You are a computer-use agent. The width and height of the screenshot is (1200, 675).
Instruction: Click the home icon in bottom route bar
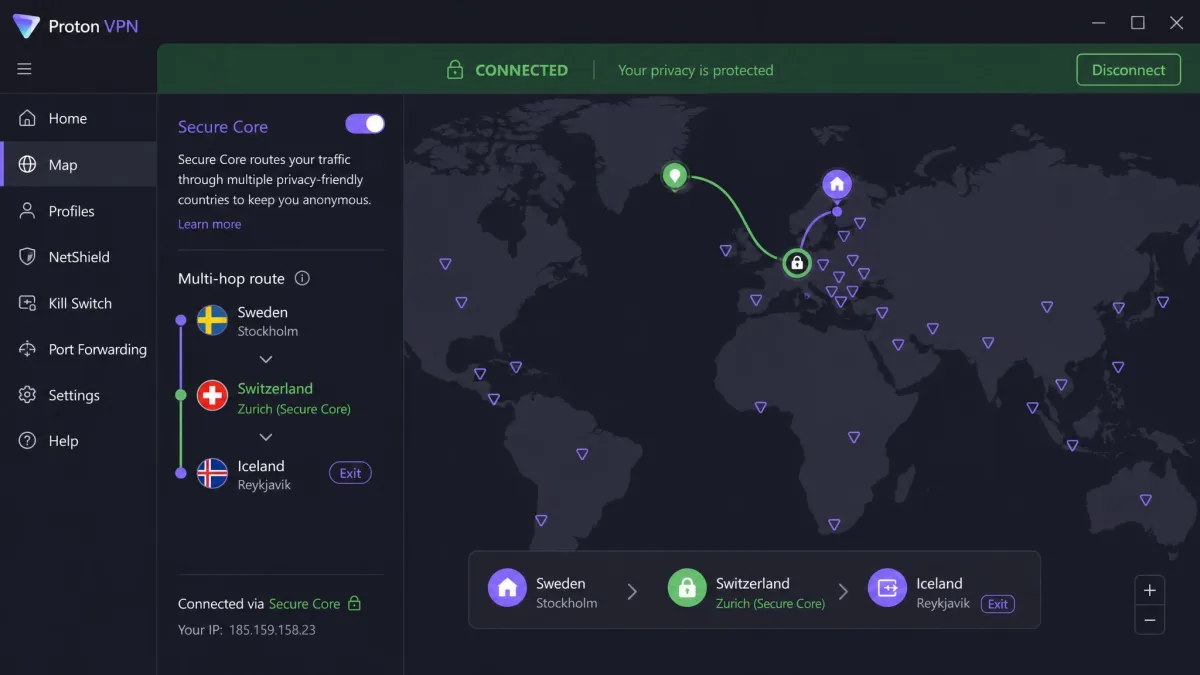[507, 589]
